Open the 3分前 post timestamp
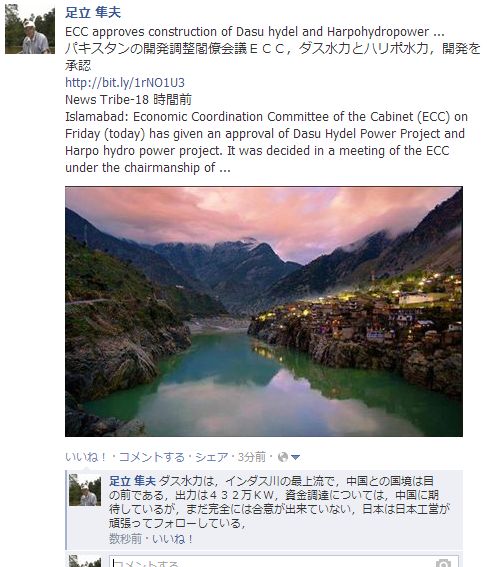This screenshot has height=567, width=487. point(252,457)
